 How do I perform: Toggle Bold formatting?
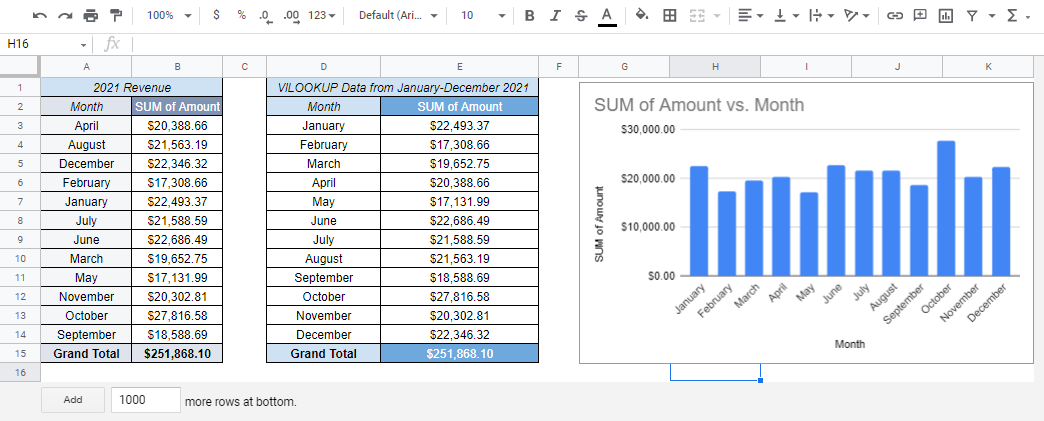[x=529, y=16]
